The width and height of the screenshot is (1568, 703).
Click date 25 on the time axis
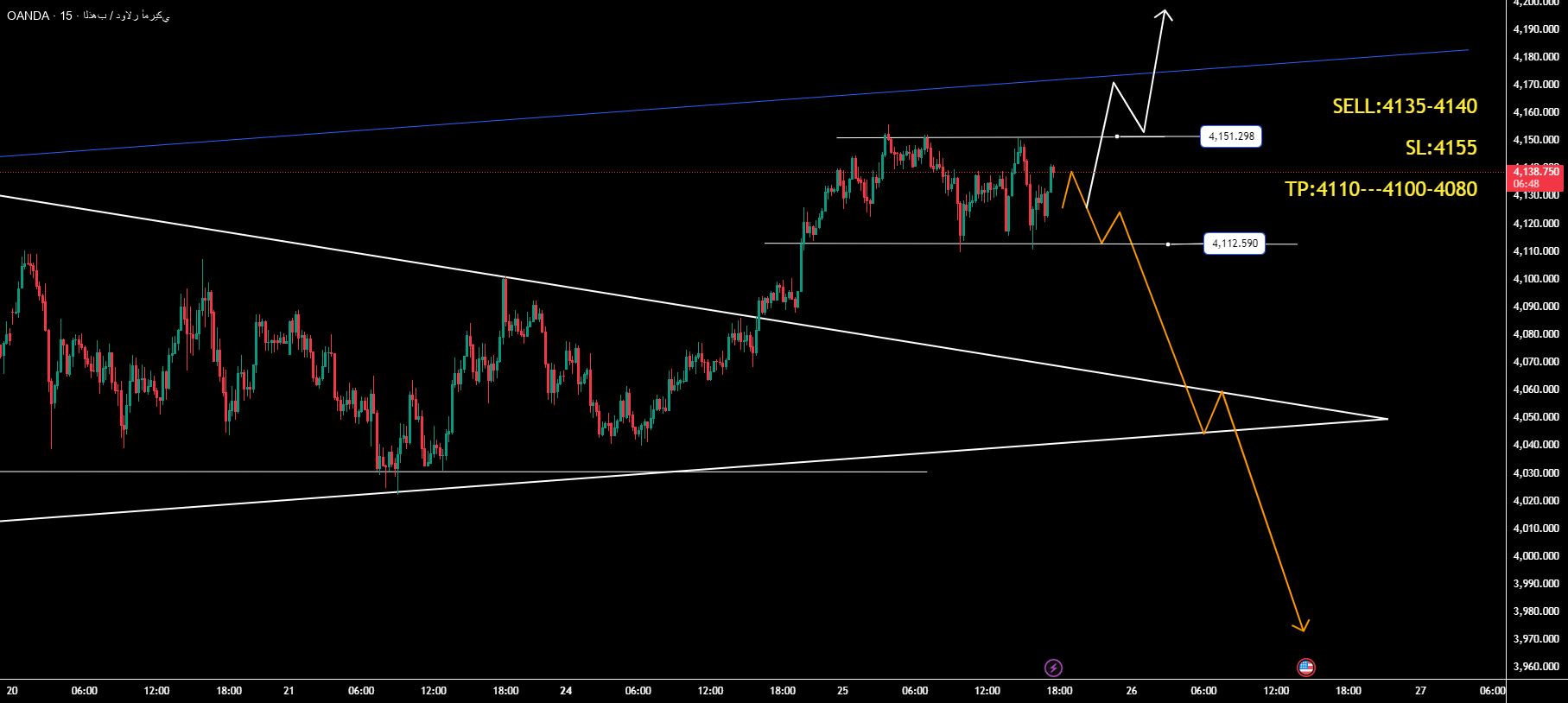click(842, 691)
